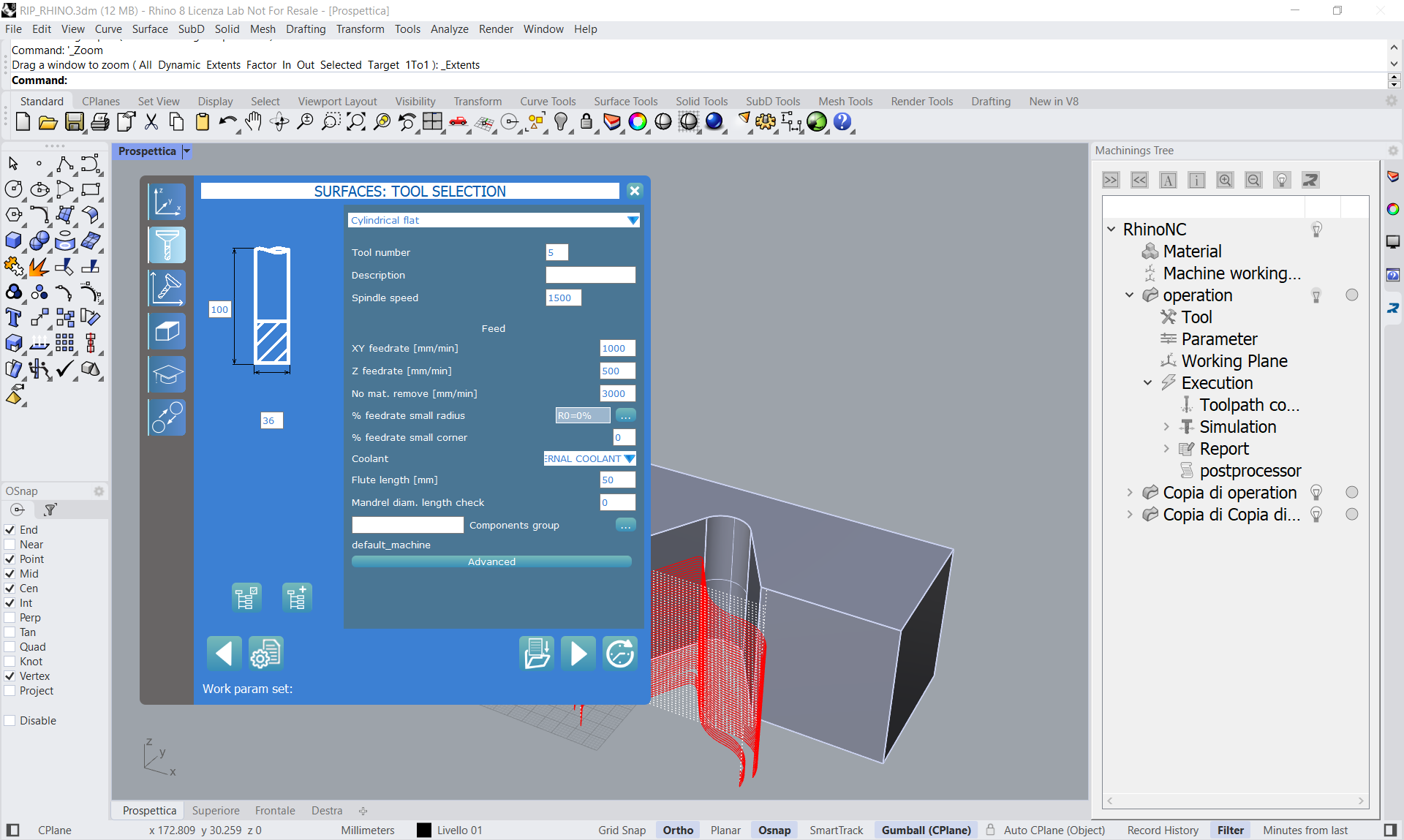Image resolution: width=1404 pixels, height=840 pixels.
Task: Switch to the Curve Tools toolbar tab
Action: coord(548,102)
